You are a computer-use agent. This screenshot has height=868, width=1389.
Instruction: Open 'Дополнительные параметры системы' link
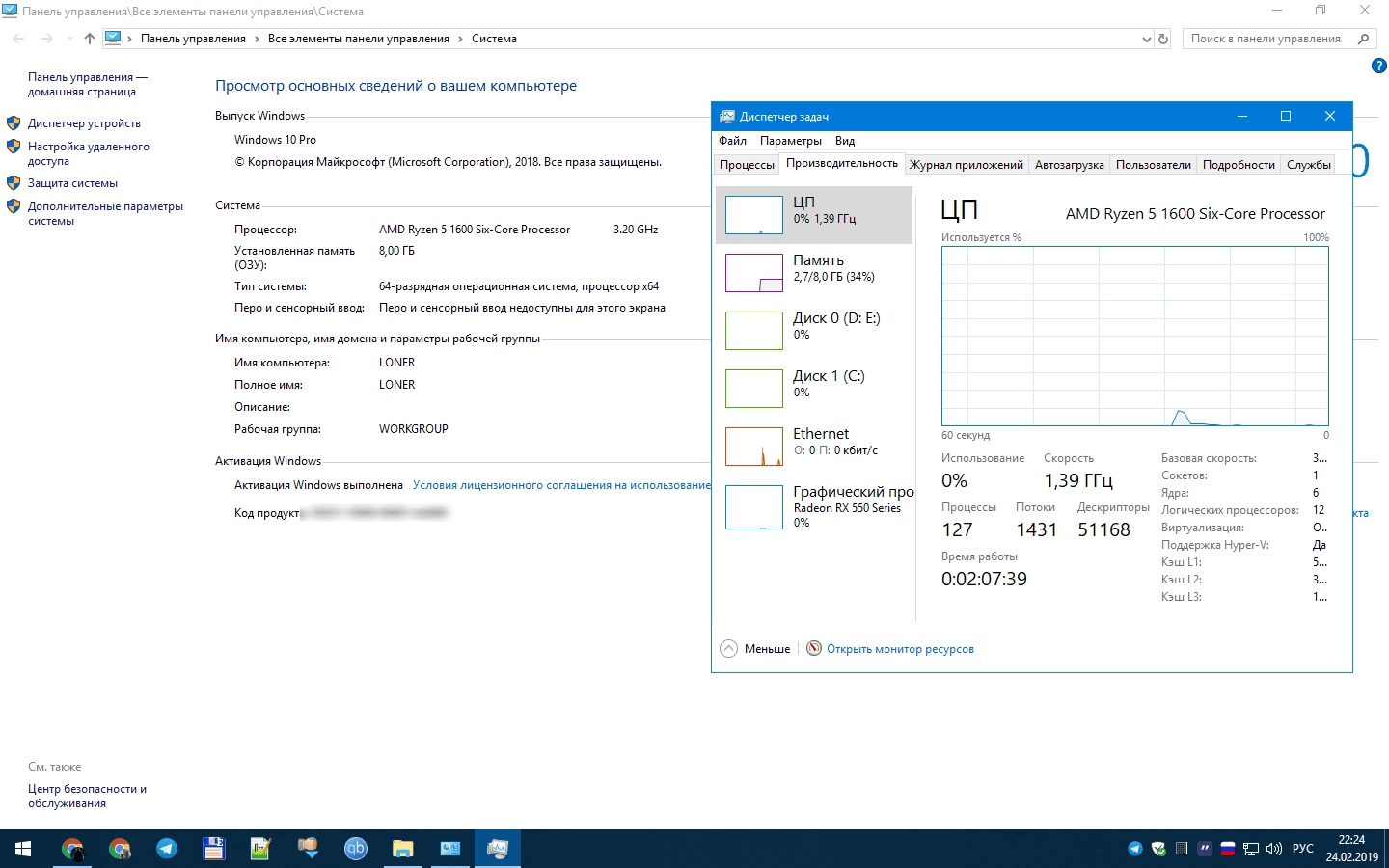click(x=105, y=214)
